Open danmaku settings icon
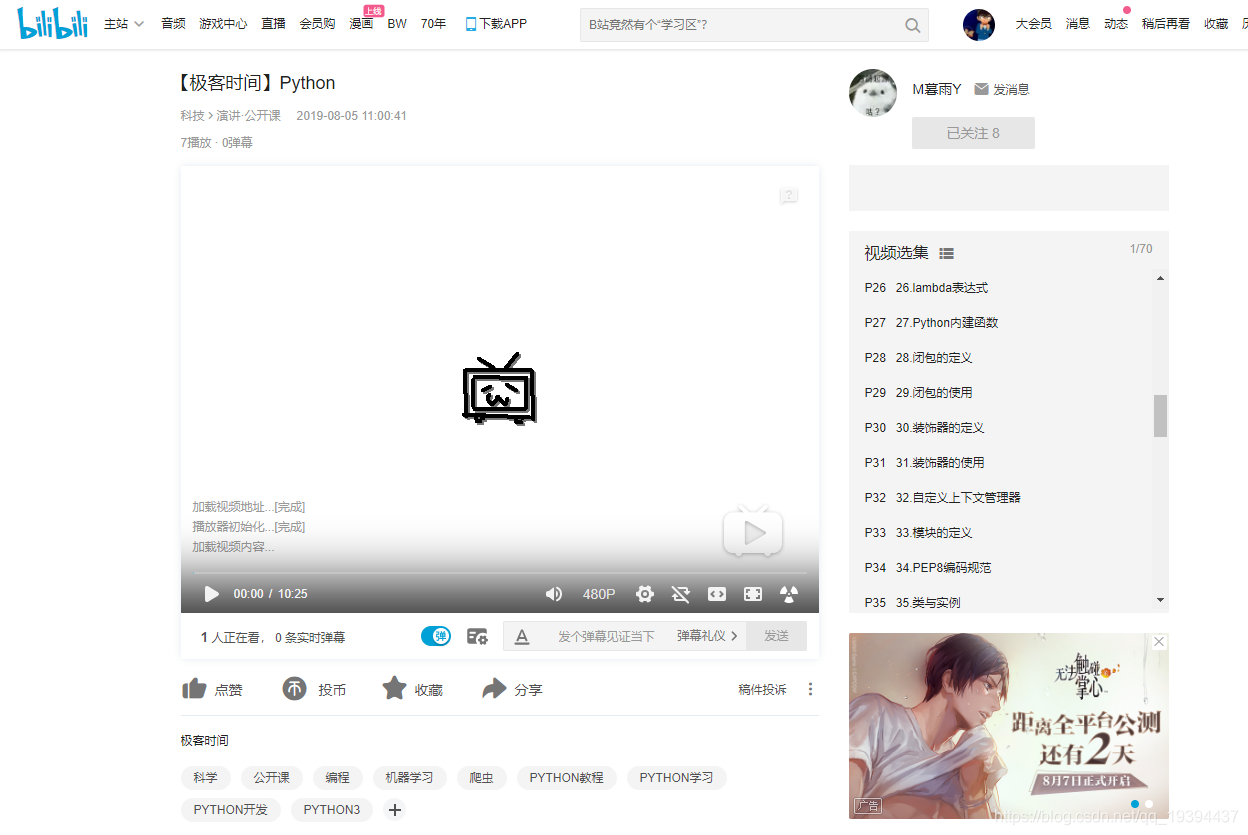Screen dimensions: 1248x835 click(477, 636)
